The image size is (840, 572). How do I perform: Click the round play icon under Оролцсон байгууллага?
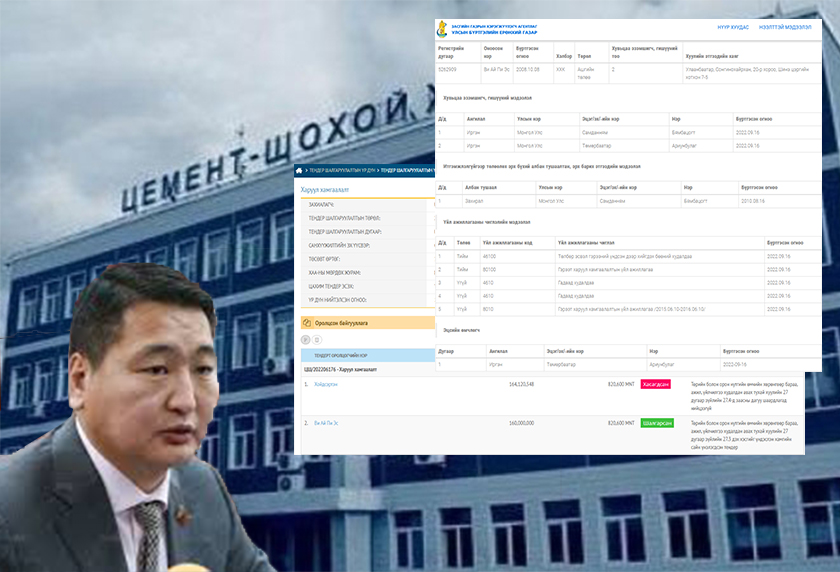(305, 340)
